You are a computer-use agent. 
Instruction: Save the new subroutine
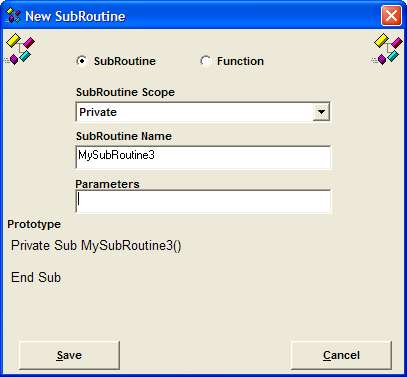(69, 355)
